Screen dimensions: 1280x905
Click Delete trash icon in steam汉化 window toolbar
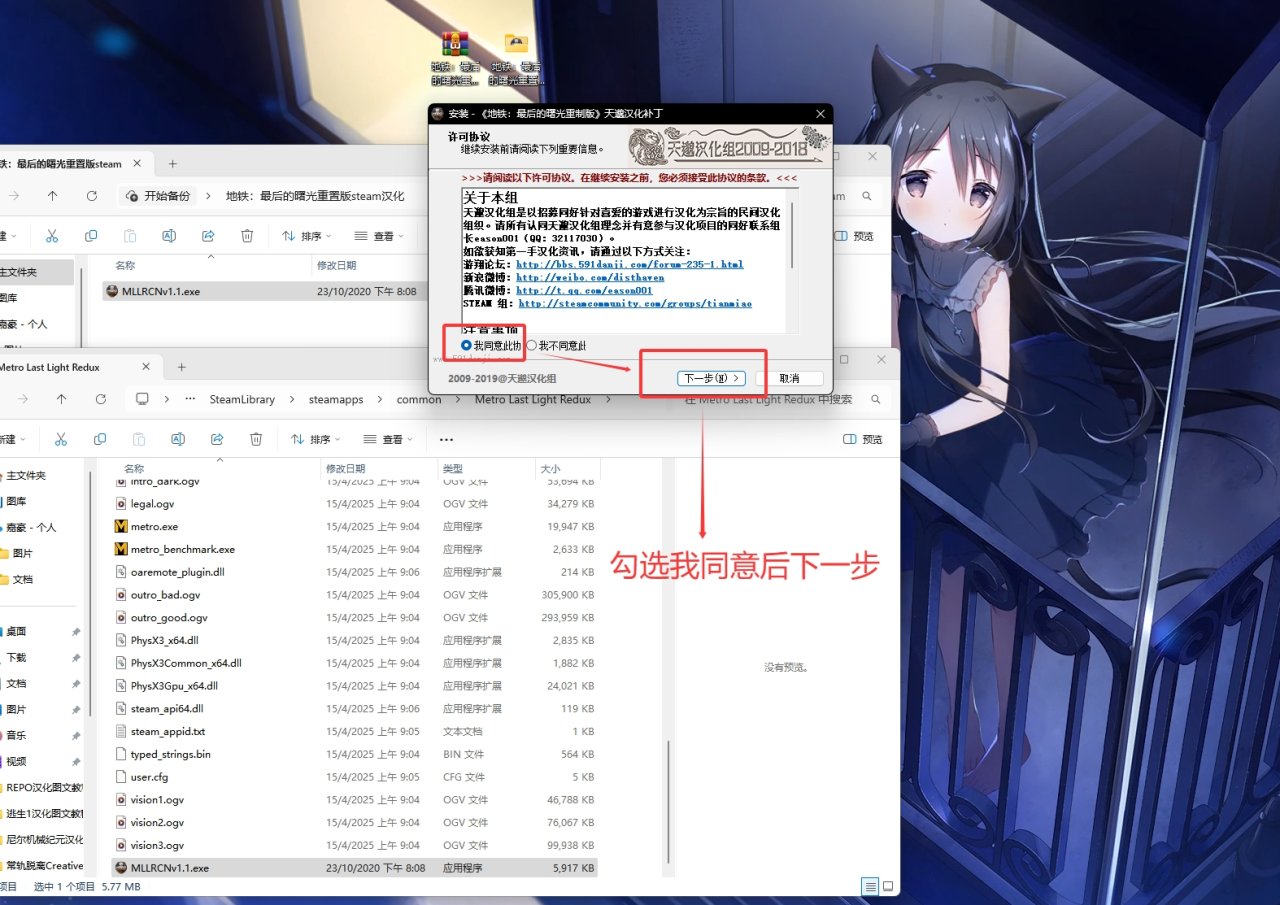click(x=247, y=236)
